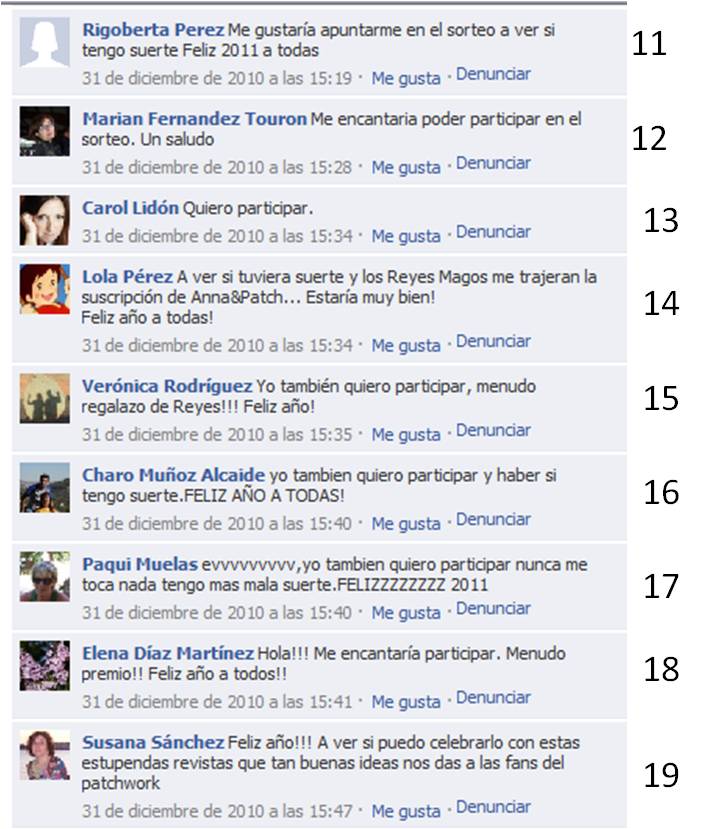Report Charo Muñoz Alcaide's comment via Denunciar
Viewport: 709px width, 829px height.
(x=493, y=519)
